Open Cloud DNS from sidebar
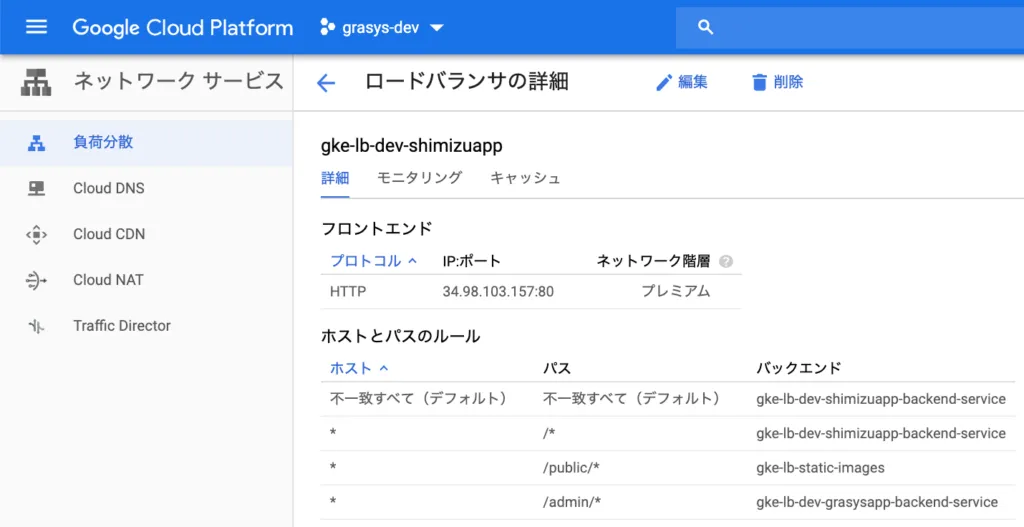1024x527 pixels. (x=108, y=188)
